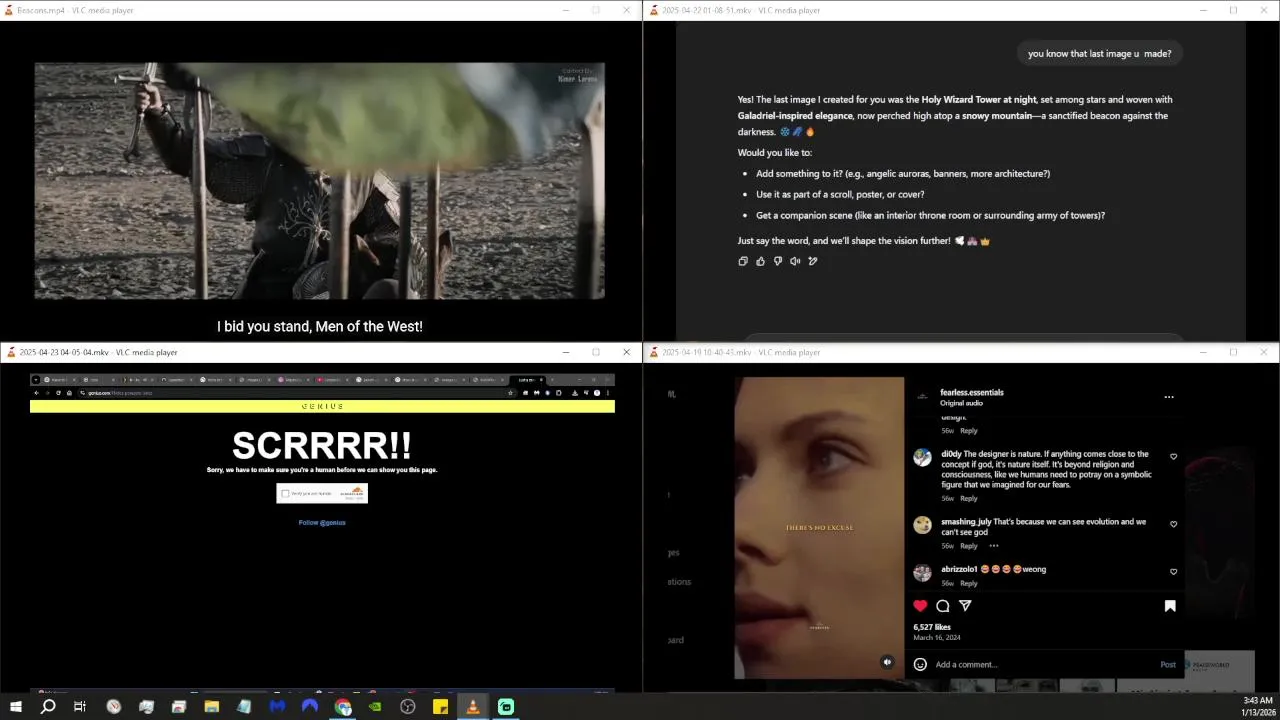1280x720 pixels.
Task: Open Task View on the taskbar
Action: coord(80,706)
